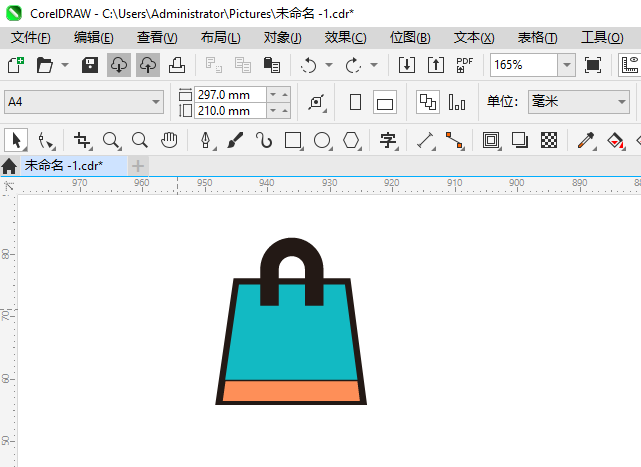Viewport: 641px width, 467px height.
Task: Select the Crop tool
Action: coord(83,140)
